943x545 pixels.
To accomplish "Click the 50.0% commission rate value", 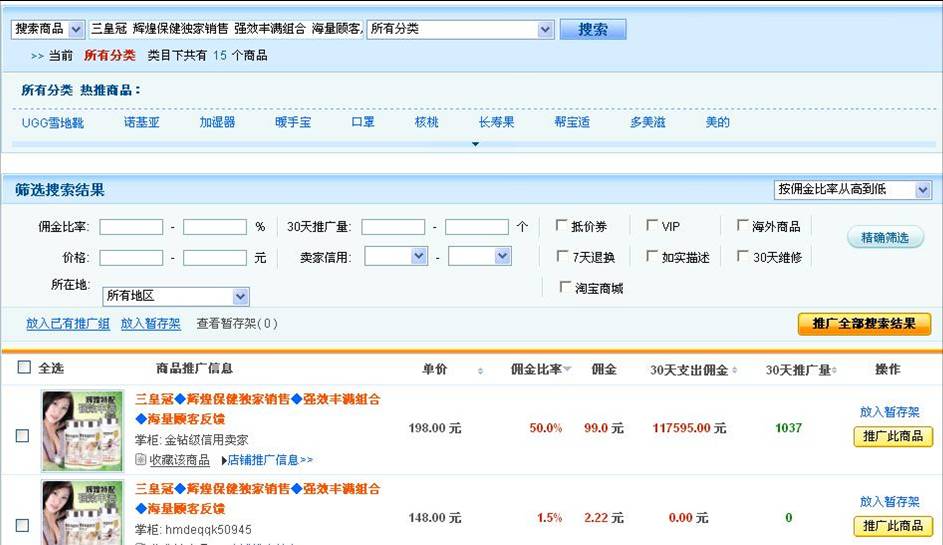I will [545, 428].
